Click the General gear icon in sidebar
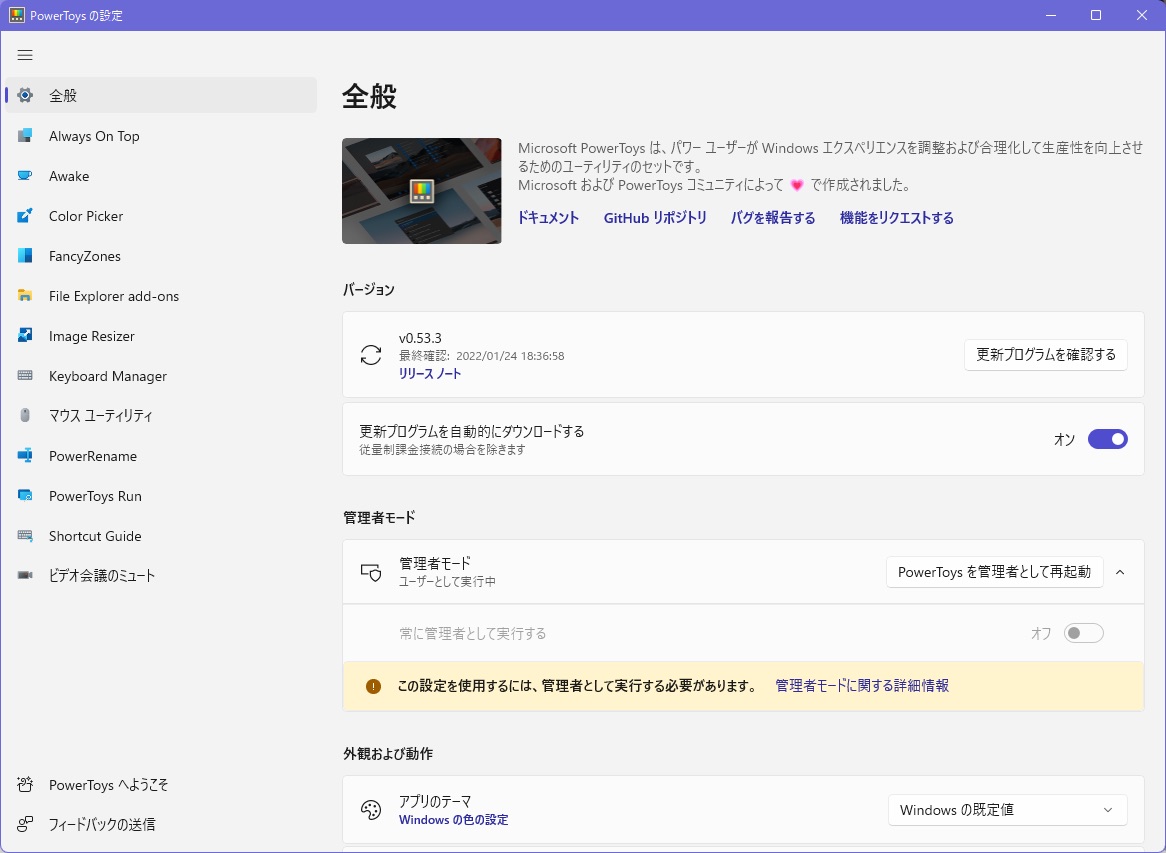Screen dimensions: 1166x853 coord(25,95)
